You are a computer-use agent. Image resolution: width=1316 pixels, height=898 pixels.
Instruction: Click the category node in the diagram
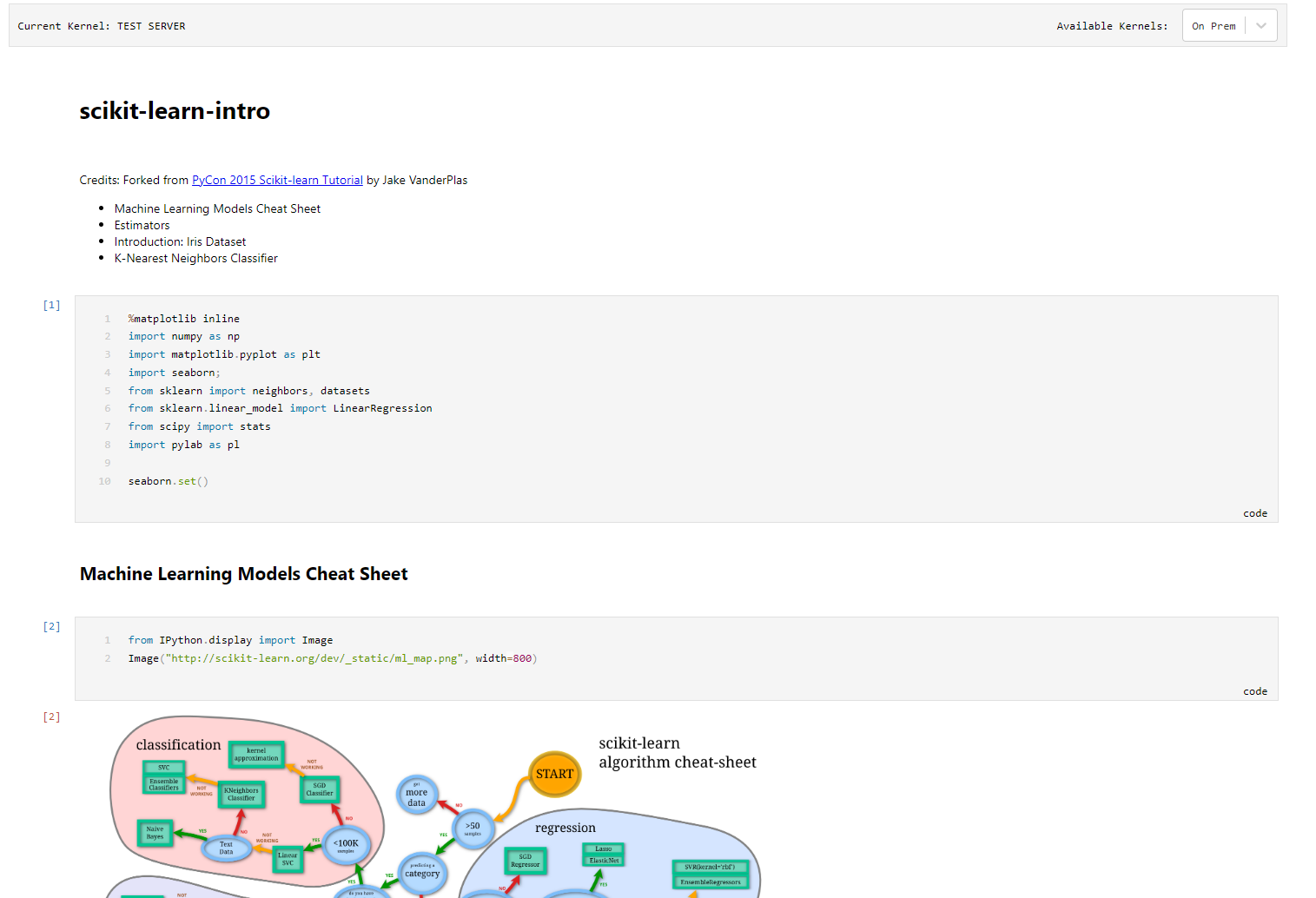pyautogui.click(x=422, y=873)
